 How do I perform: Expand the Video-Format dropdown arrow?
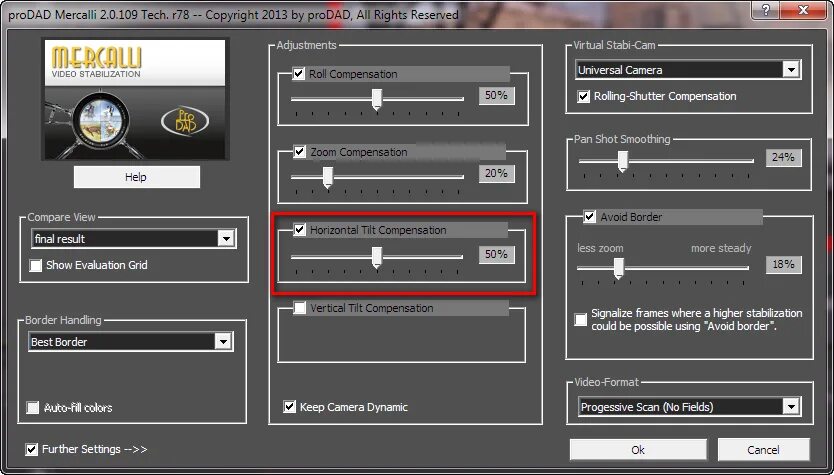pos(791,407)
